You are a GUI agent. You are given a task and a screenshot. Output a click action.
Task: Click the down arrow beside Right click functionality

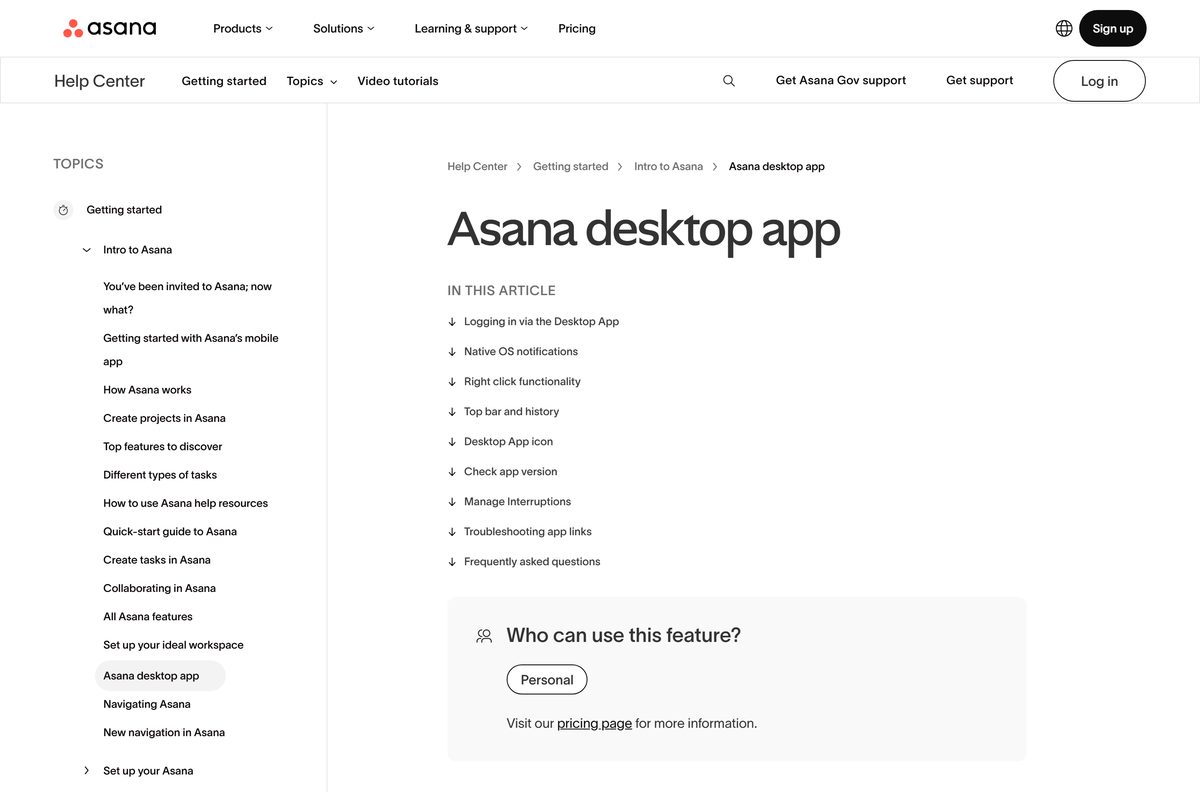point(452,382)
